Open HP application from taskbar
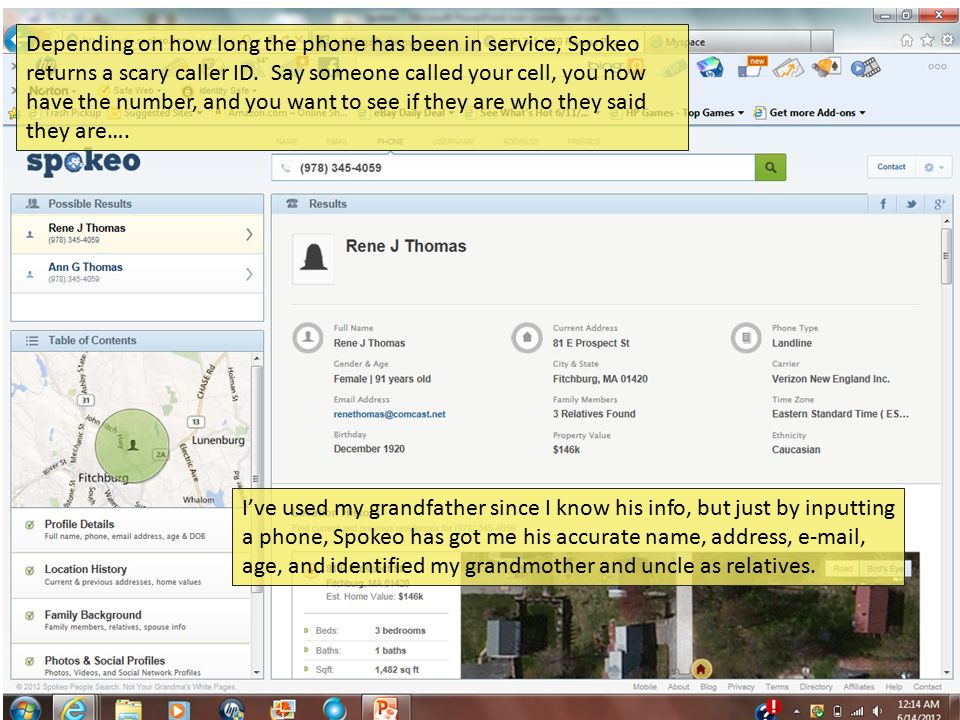This screenshot has width=960, height=720. point(231,710)
